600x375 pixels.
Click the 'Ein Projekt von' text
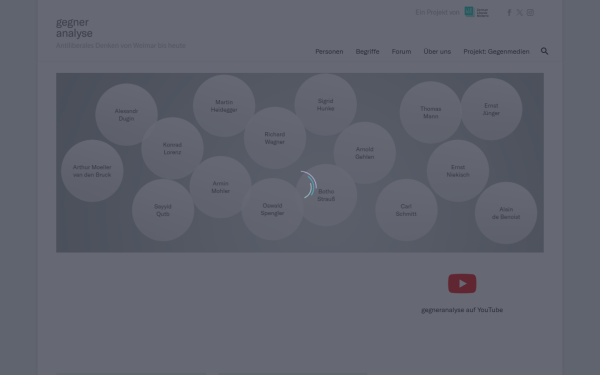[x=437, y=12]
